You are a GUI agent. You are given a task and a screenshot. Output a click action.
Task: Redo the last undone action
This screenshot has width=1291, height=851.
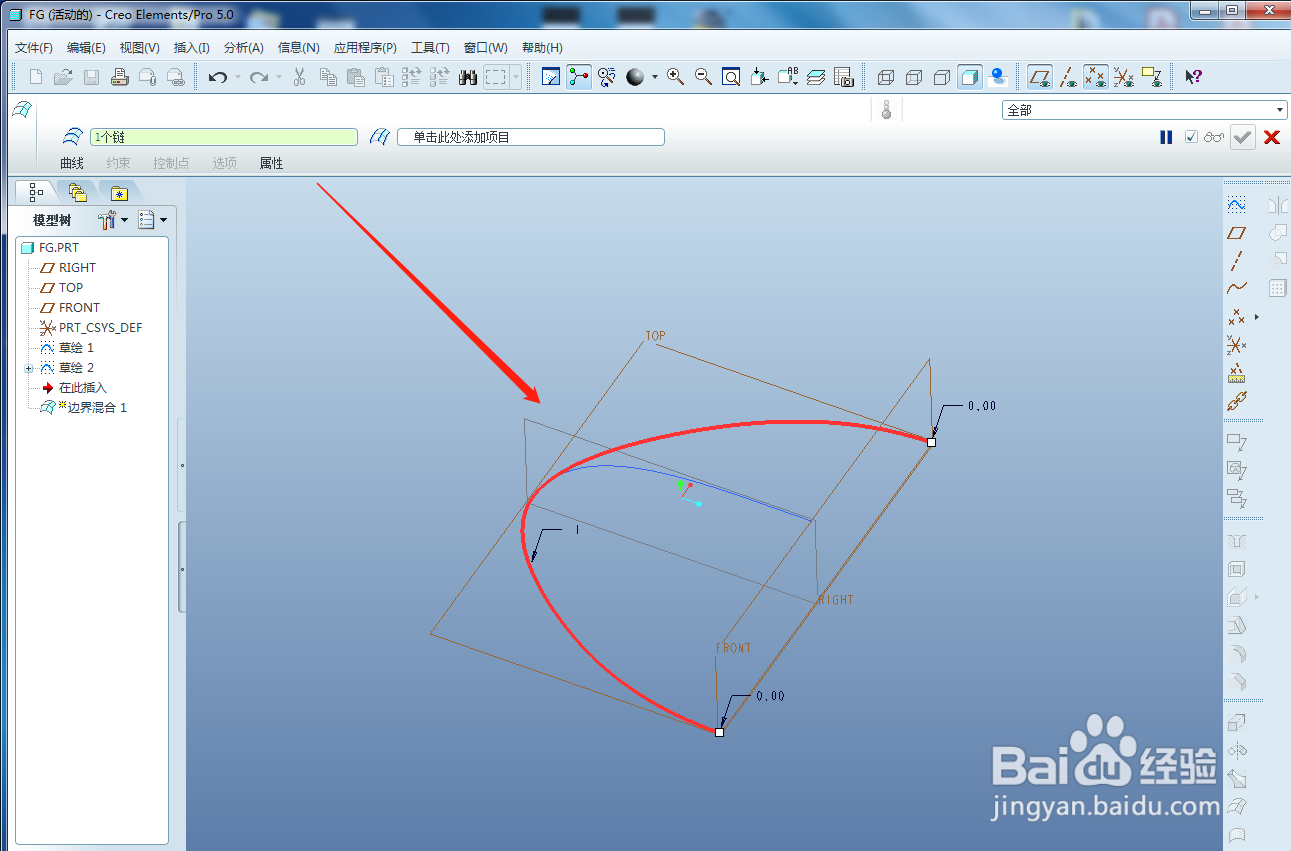(259, 77)
